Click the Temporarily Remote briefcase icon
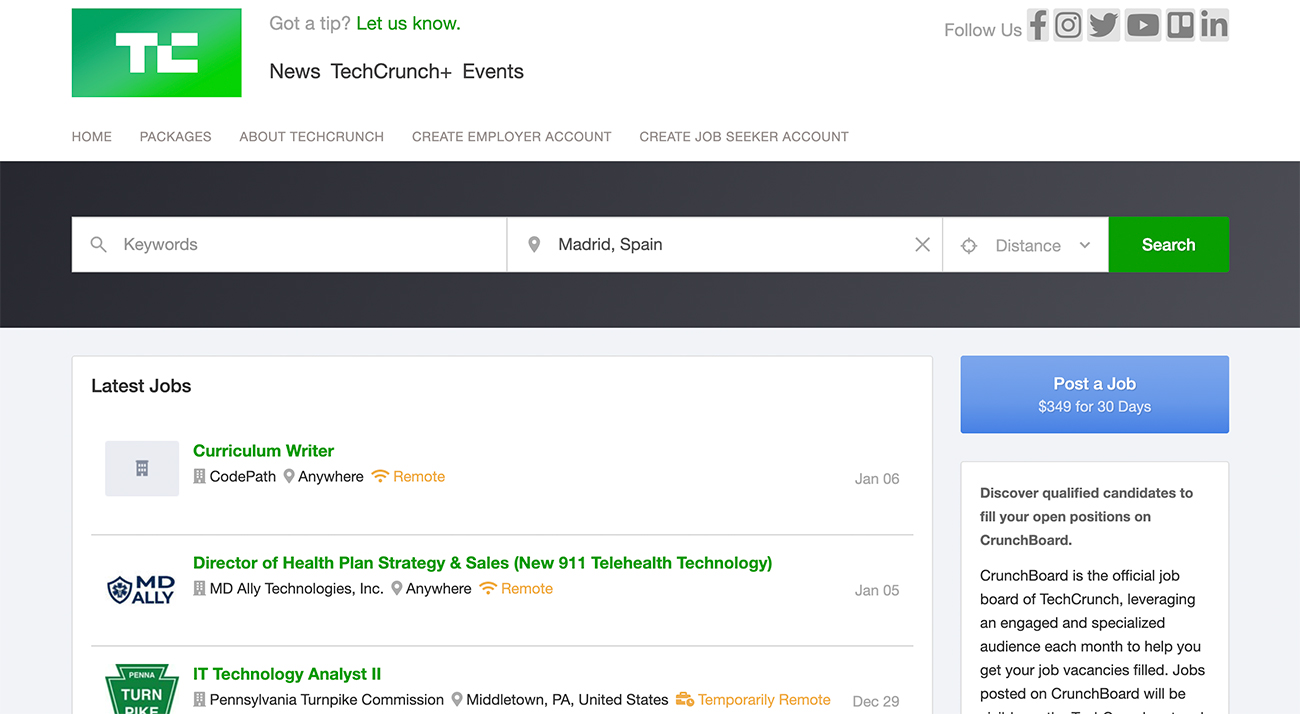Image resolution: width=1300 pixels, height=714 pixels. (685, 699)
